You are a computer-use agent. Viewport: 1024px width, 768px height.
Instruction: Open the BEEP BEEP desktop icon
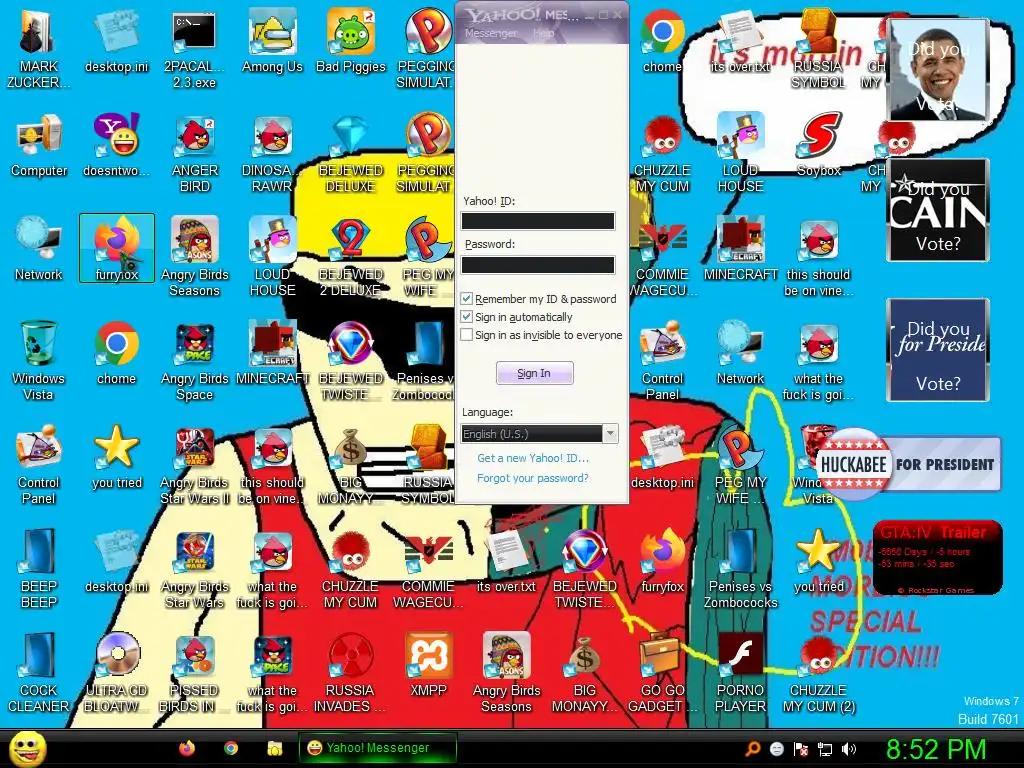tap(39, 569)
